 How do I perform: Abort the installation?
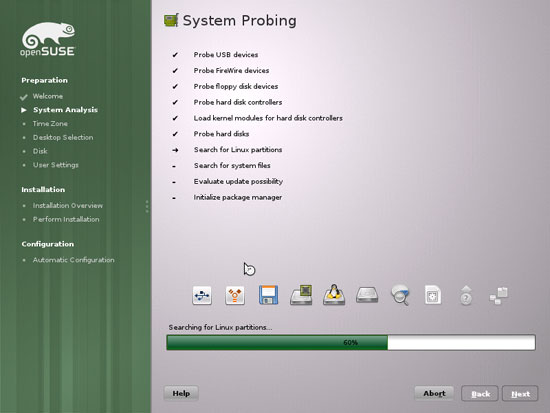[x=434, y=393]
